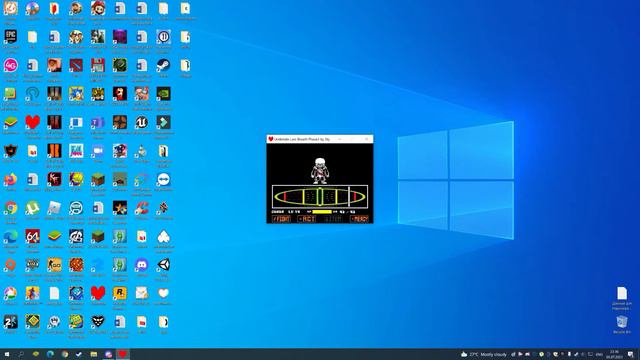Image resolution: width=640 pixels, height=360 pixels.
Task: Open the Unreal Engine desktop shortcut
Action: [142, 122]
